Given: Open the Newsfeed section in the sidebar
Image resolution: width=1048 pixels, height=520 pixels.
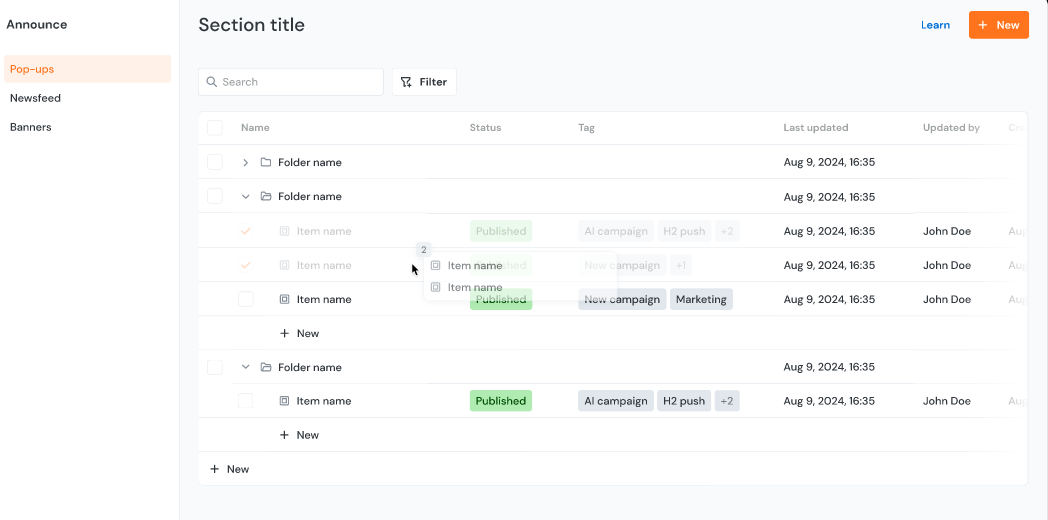Looking at the screenshot, I should pyautogui.click(x=35, y=98).
